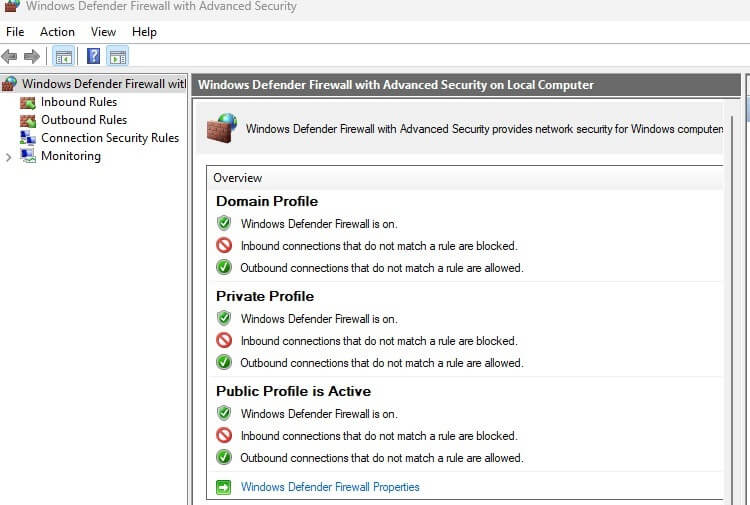The width and height of the screenshot is (750, 505).
Task: Click the green allowed check icon under Public Profile
Action: coord(224,457)
